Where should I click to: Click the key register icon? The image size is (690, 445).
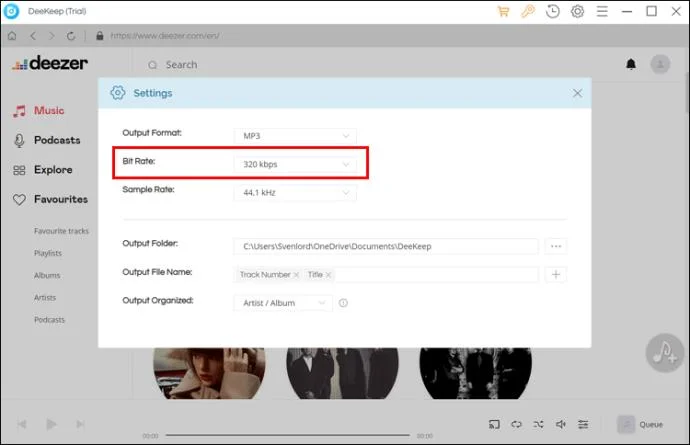(x=528, y=11)
